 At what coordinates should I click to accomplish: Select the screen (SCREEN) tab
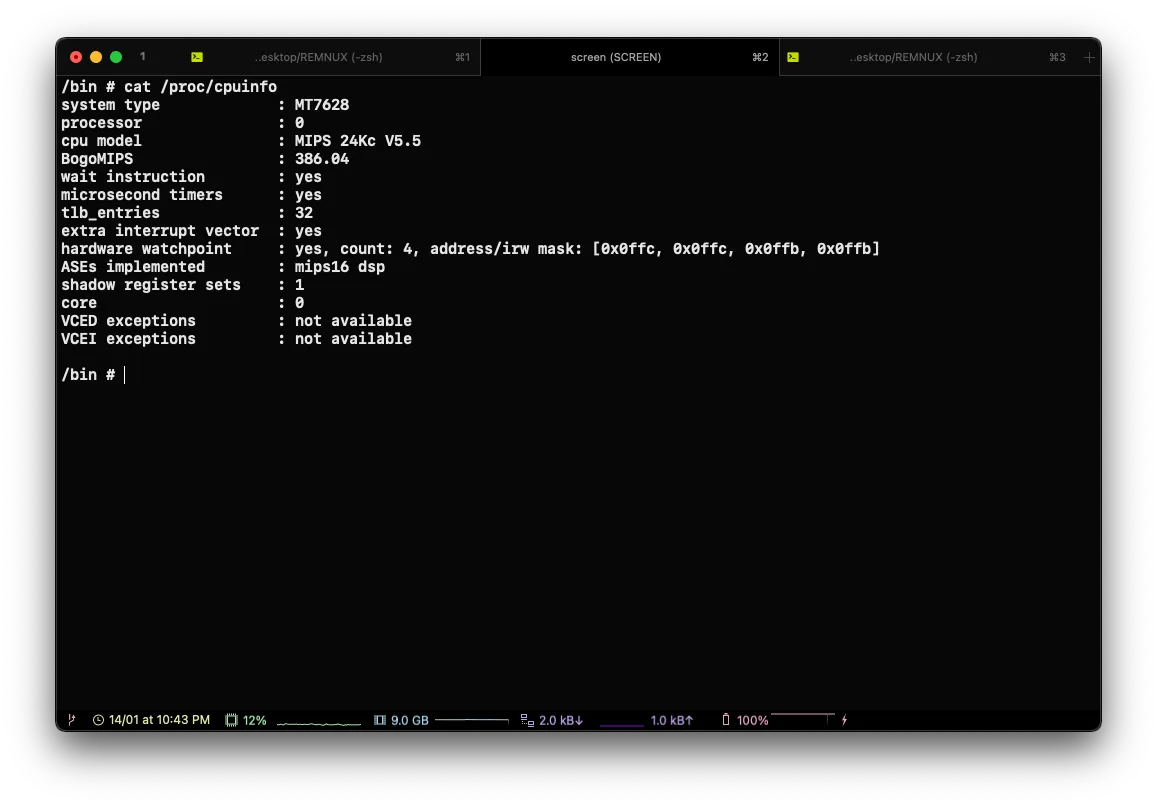(x=615, y=57)
